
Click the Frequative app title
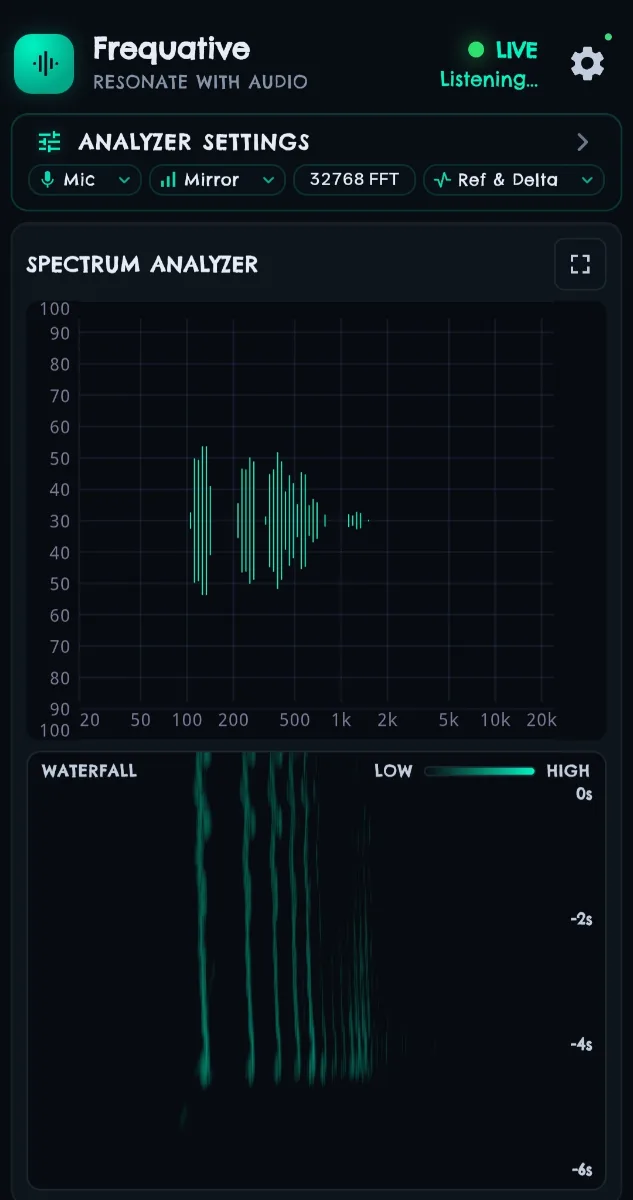[x=171, y=48]
